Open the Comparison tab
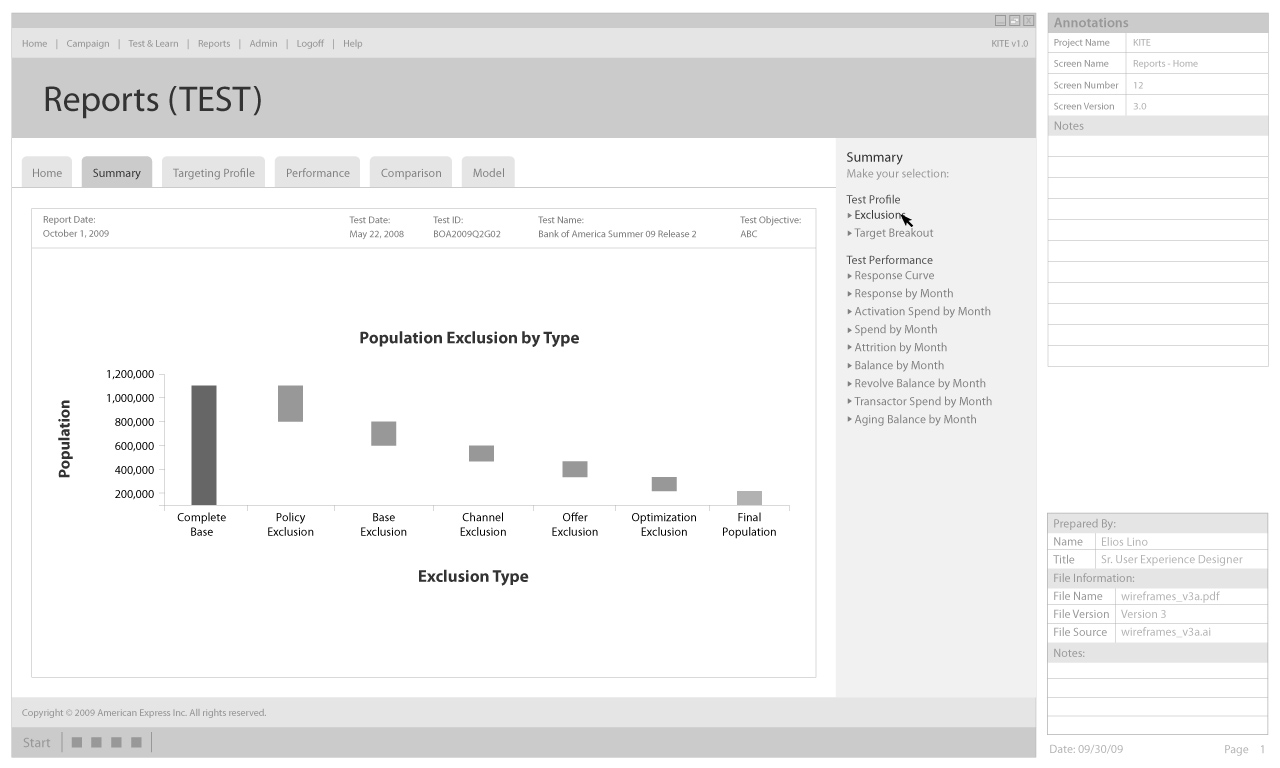The width and height of the screenshot is (1280, 768). (x=411, y=173)
